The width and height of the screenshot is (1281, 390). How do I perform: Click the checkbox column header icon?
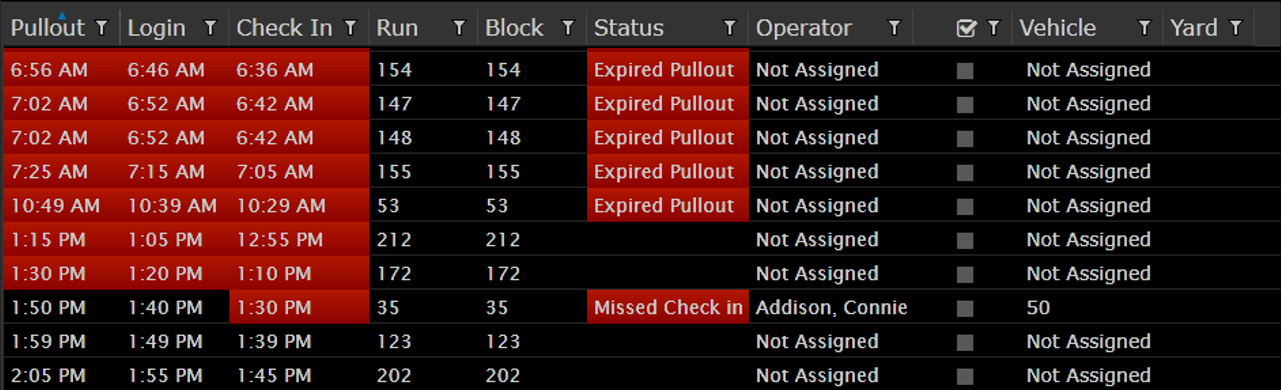[x=966, y=29]
